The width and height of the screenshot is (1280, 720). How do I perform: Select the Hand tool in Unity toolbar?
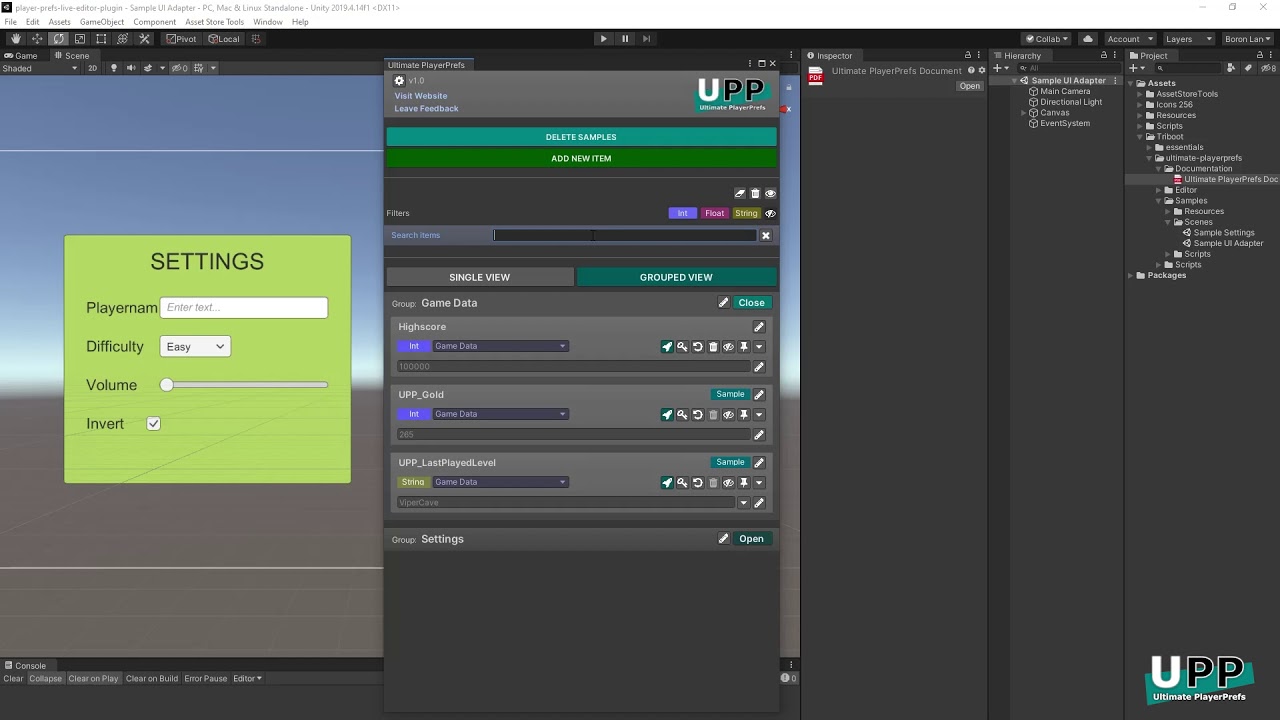pyautogui.click(x=16, y=39)
